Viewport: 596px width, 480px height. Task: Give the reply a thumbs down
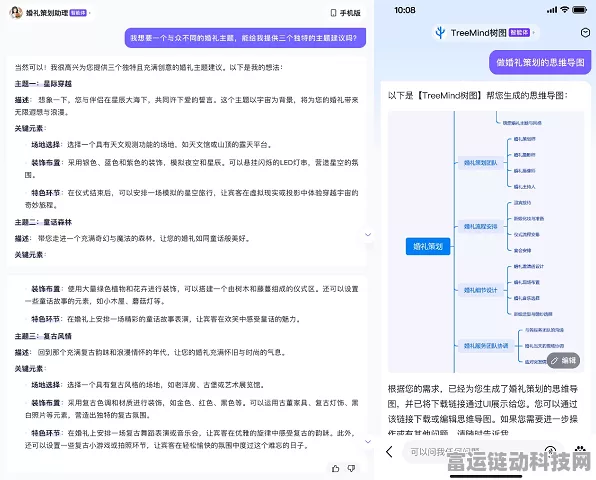pyautogui.click(x=351, y=468)
